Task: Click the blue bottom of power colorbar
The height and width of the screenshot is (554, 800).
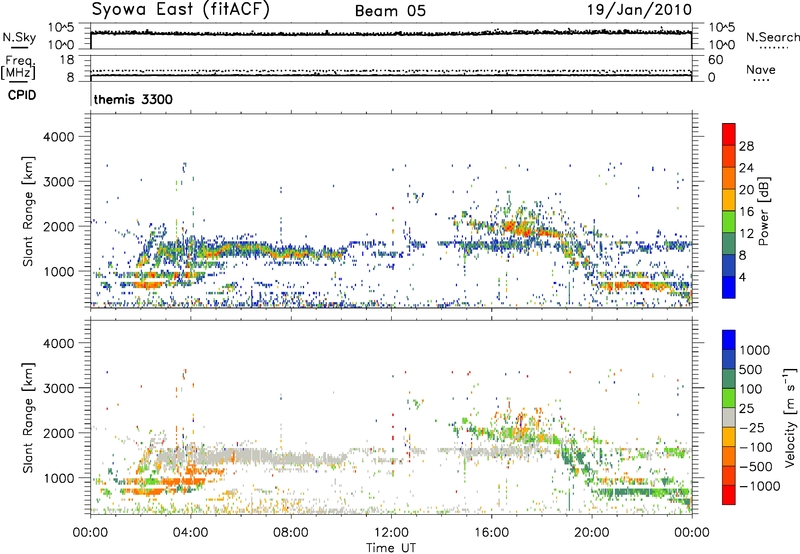Action: tap(729, 287)
